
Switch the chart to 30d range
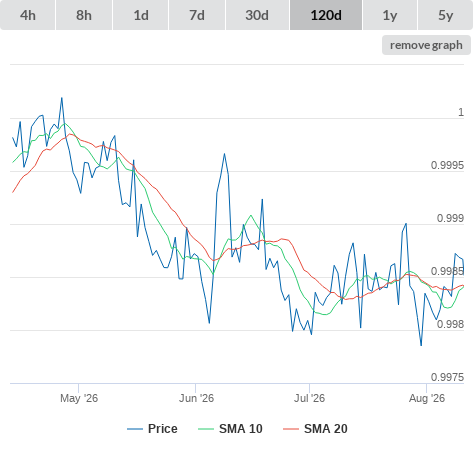point(257,15)
